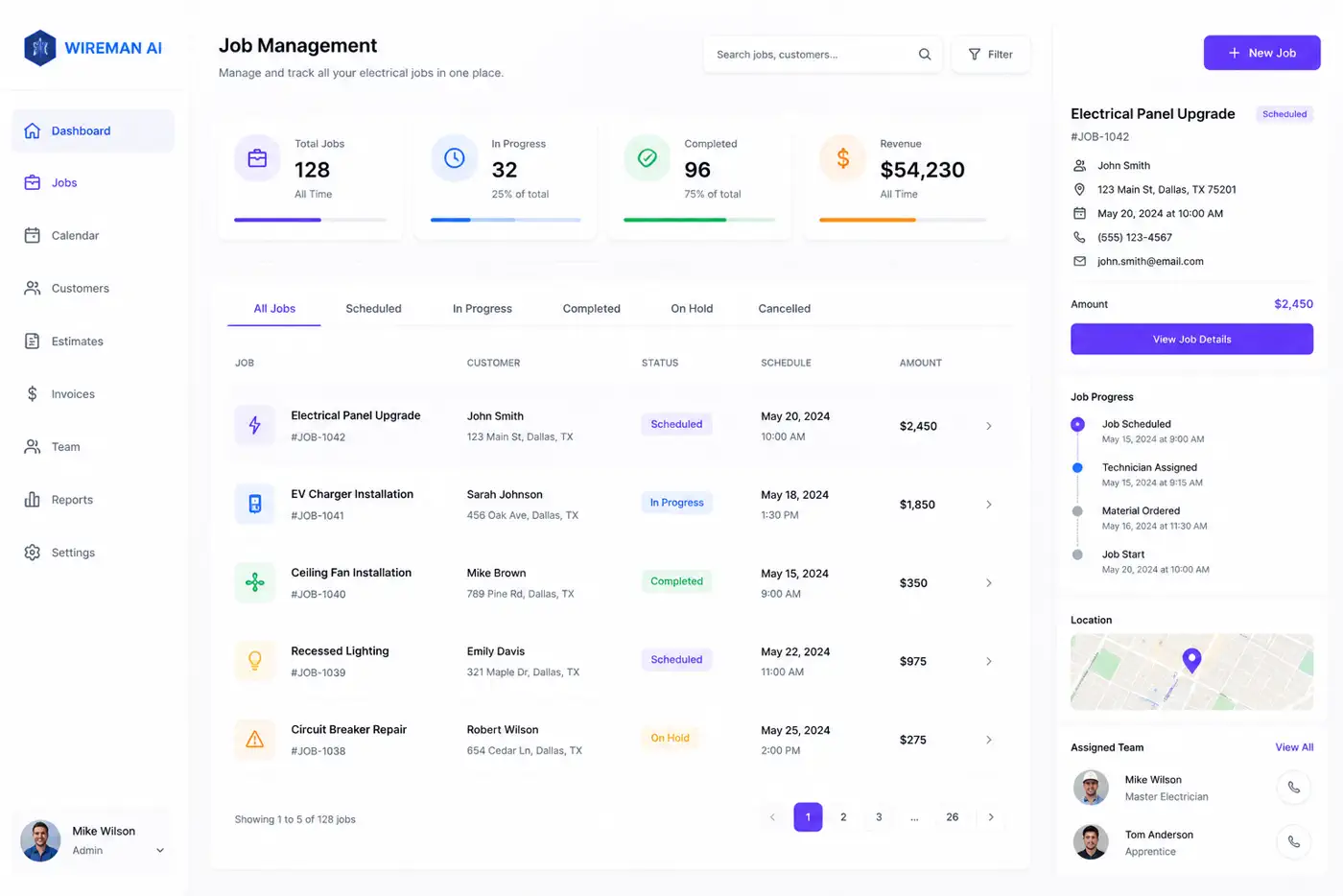Click the Wireman AI logo icon
Image resolution: width=1343 pixels, height=896 pixels.
[x=40, y=48]
